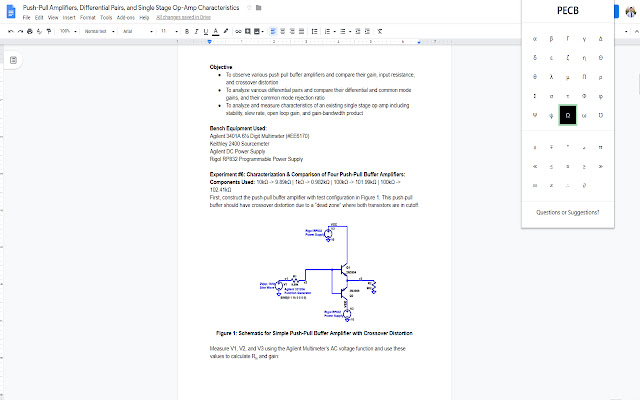Open the Google Docs home icon
Screen dimensions: 640x400
pyautogui.click(x=11, y=11)
